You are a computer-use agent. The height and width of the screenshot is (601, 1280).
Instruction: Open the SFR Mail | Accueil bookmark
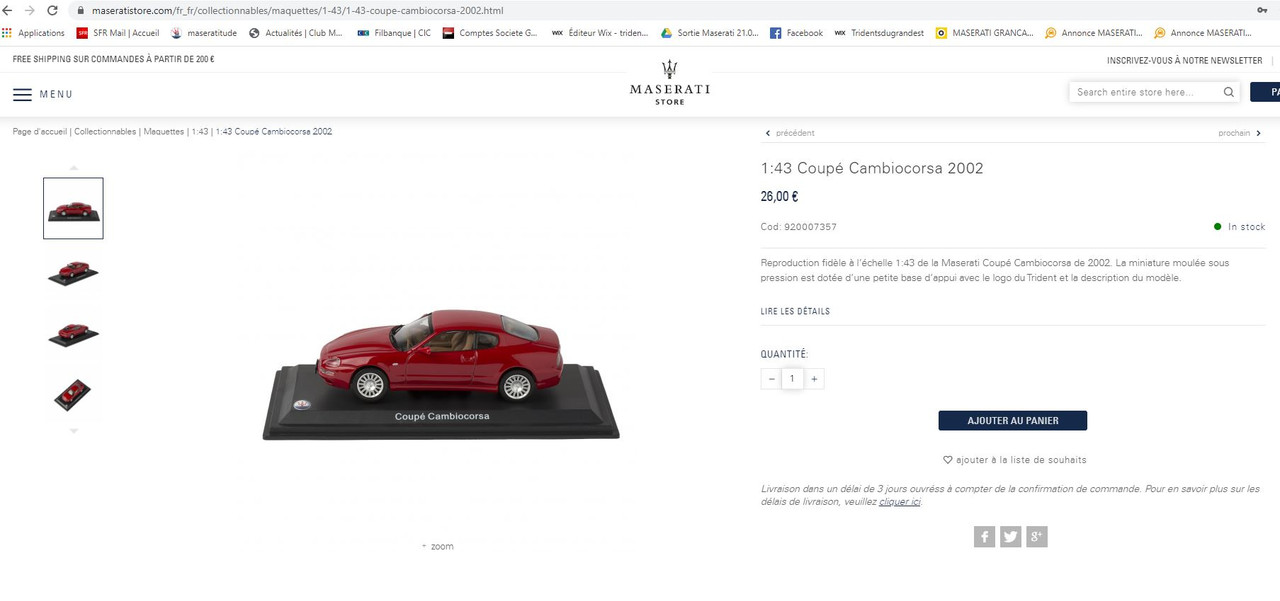point(117,33)
